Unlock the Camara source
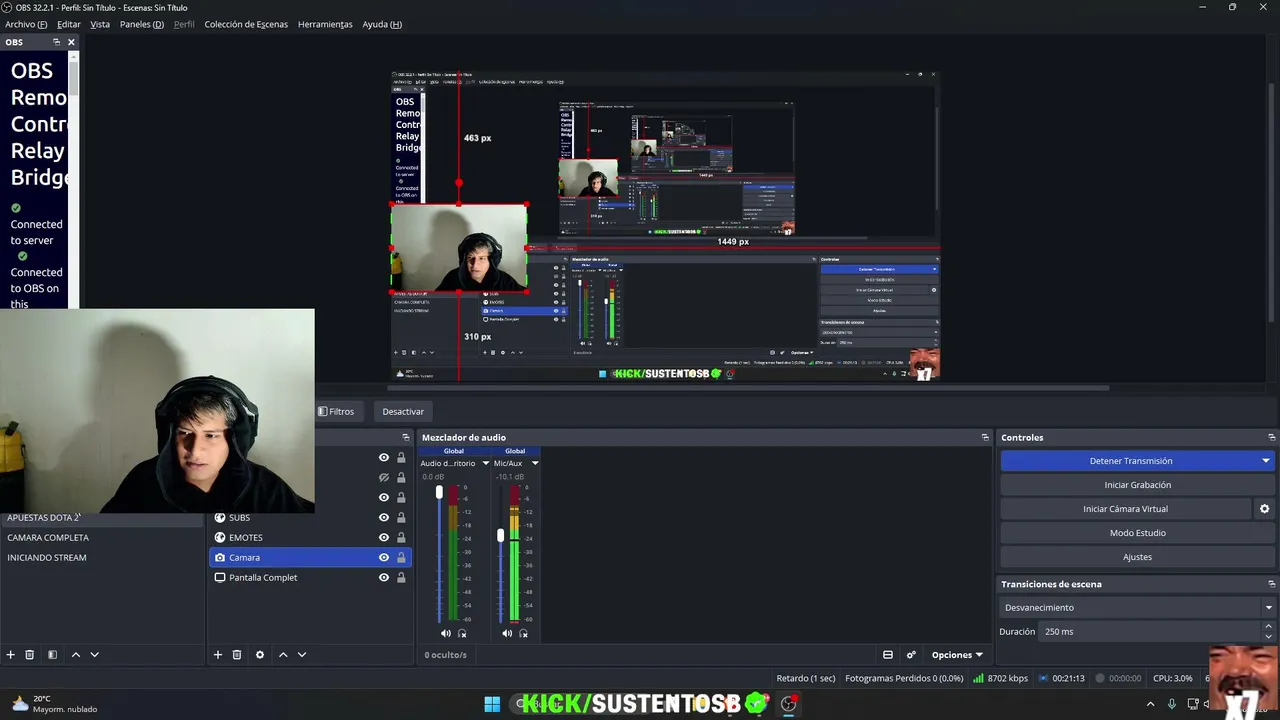Viewport: 1280px width, 720px height. (401, 558)
